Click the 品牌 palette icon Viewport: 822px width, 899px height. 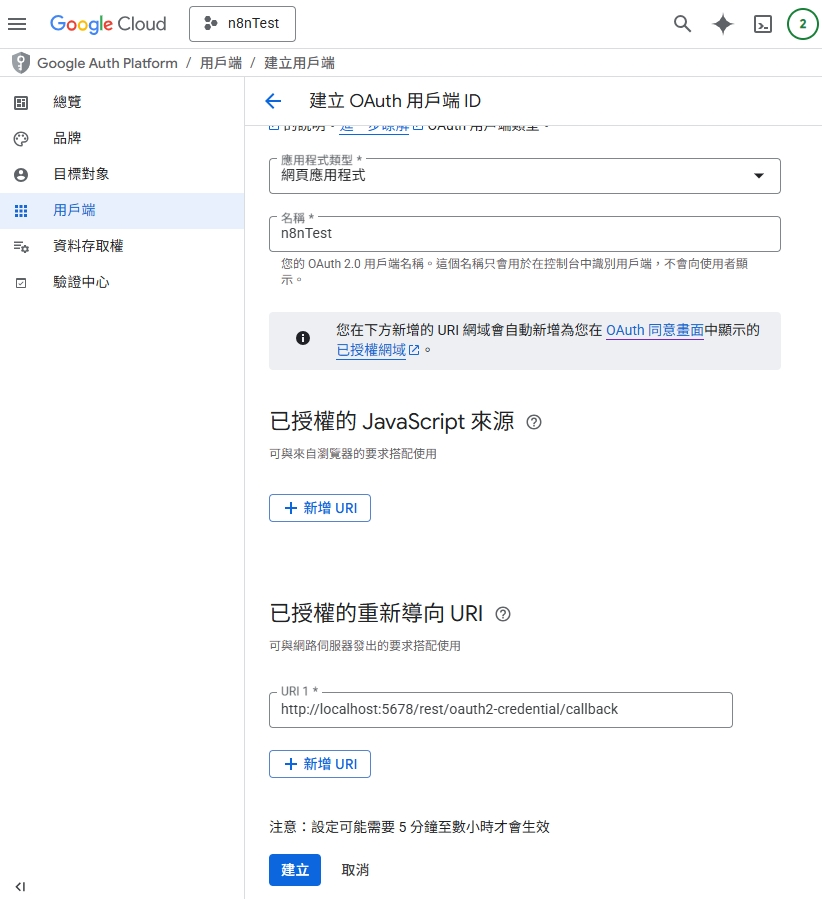click(21, 139)
